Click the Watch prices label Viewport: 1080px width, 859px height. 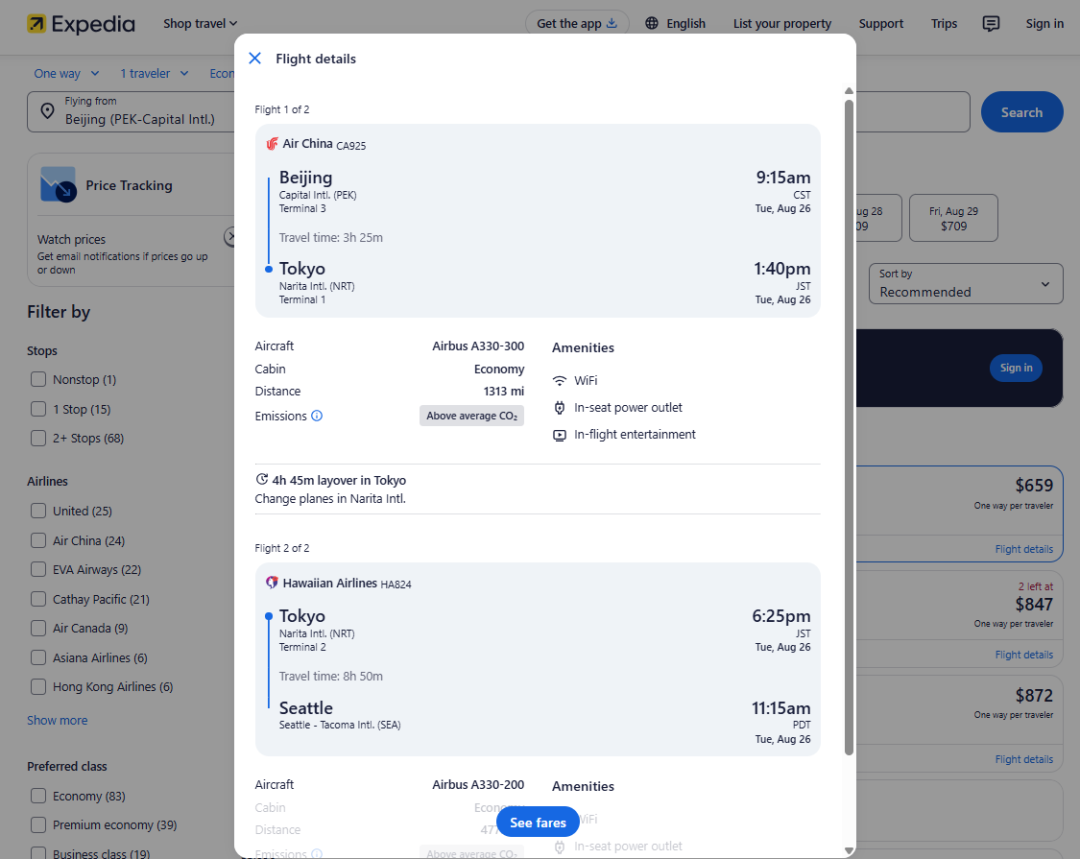72,240
